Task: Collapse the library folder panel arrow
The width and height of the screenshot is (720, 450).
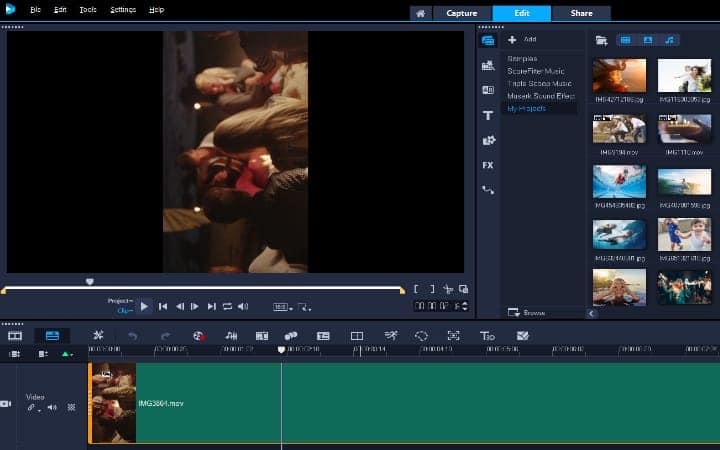Action: [x=591, y=313]
